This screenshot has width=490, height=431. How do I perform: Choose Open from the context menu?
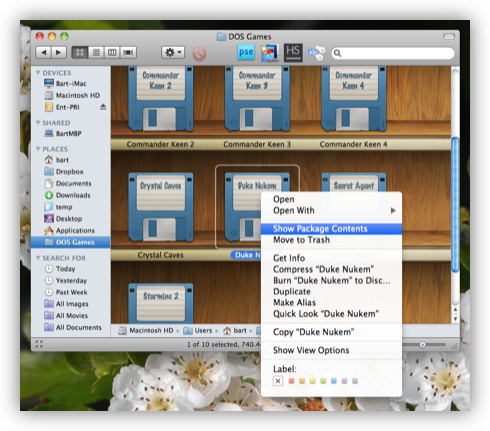[x=331, y=199]
